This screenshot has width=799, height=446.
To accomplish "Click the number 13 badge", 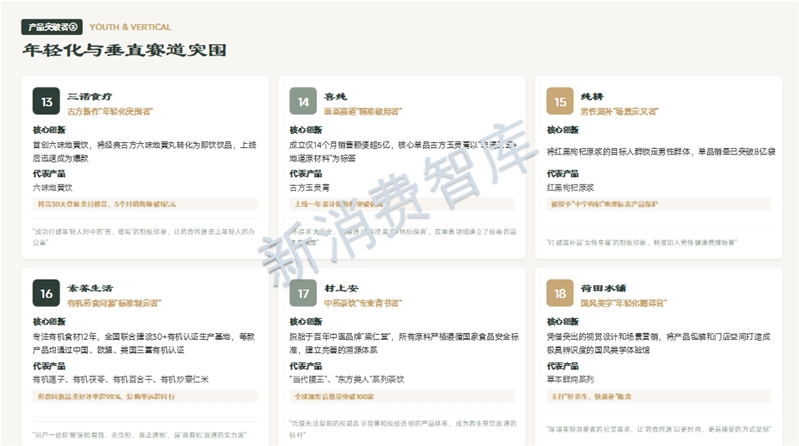I will tap(46, 102).
